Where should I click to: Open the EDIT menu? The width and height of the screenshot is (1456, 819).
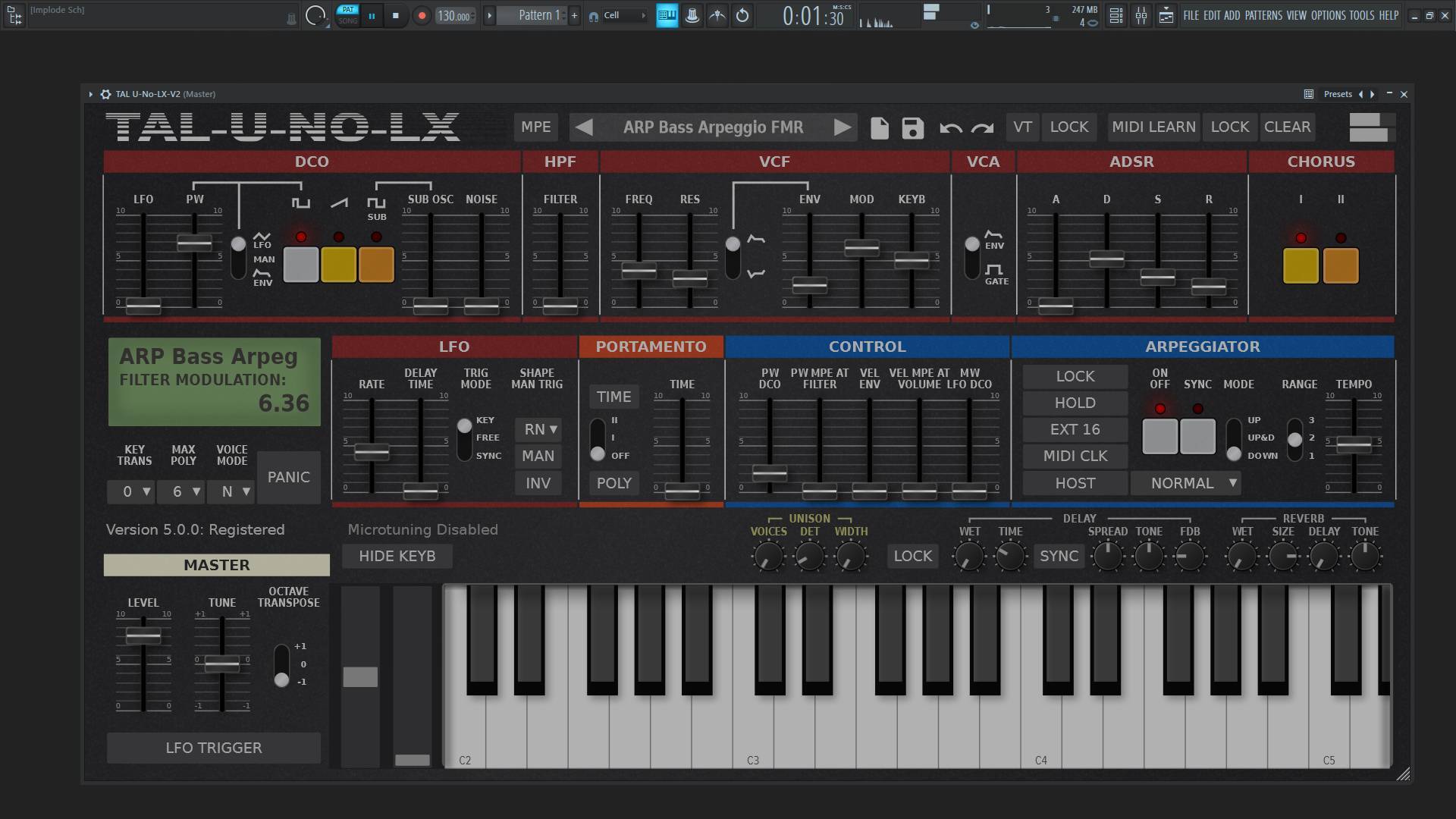click(1212, 15)
